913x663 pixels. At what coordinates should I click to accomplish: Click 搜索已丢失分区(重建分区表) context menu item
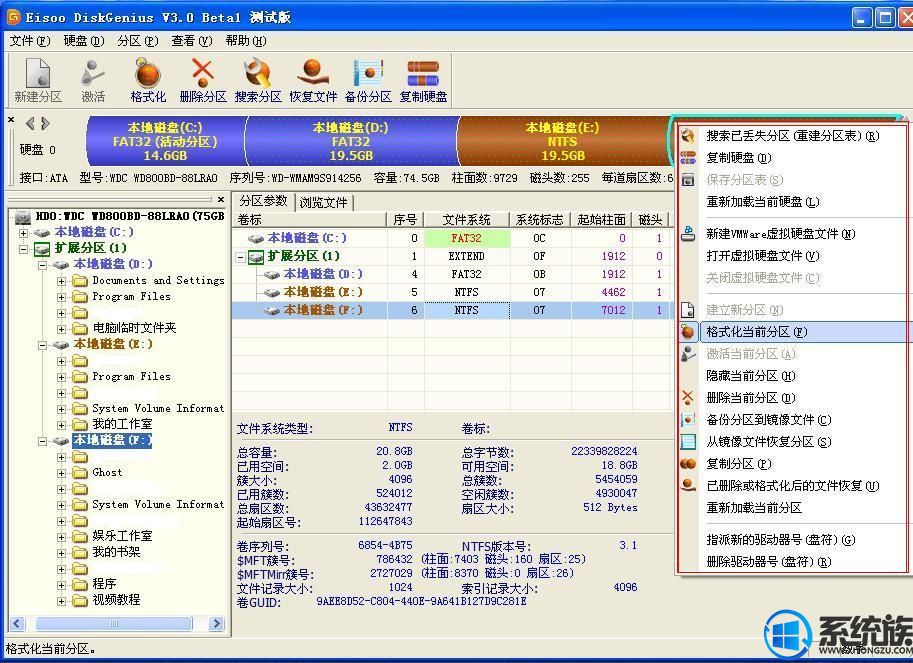(x=792, y=136)
